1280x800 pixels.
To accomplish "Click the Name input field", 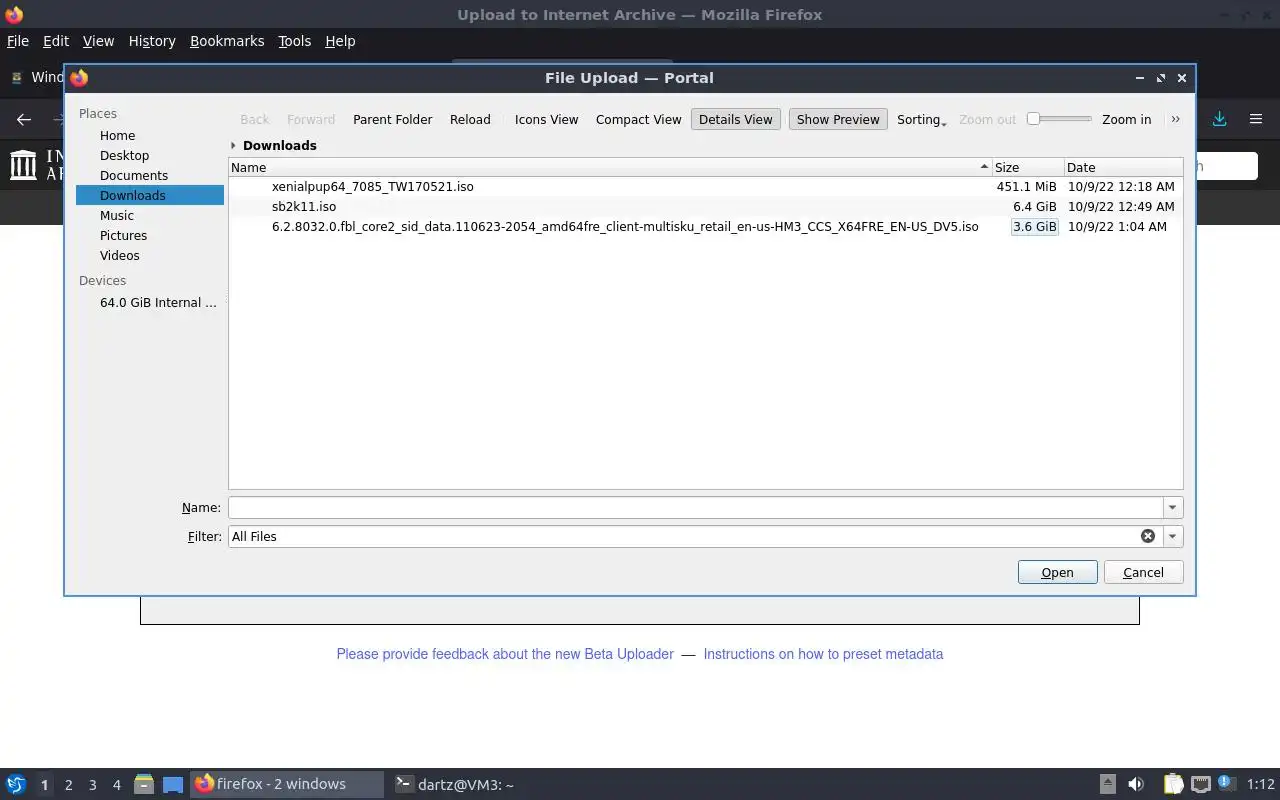I will click(x=695, y=507).
